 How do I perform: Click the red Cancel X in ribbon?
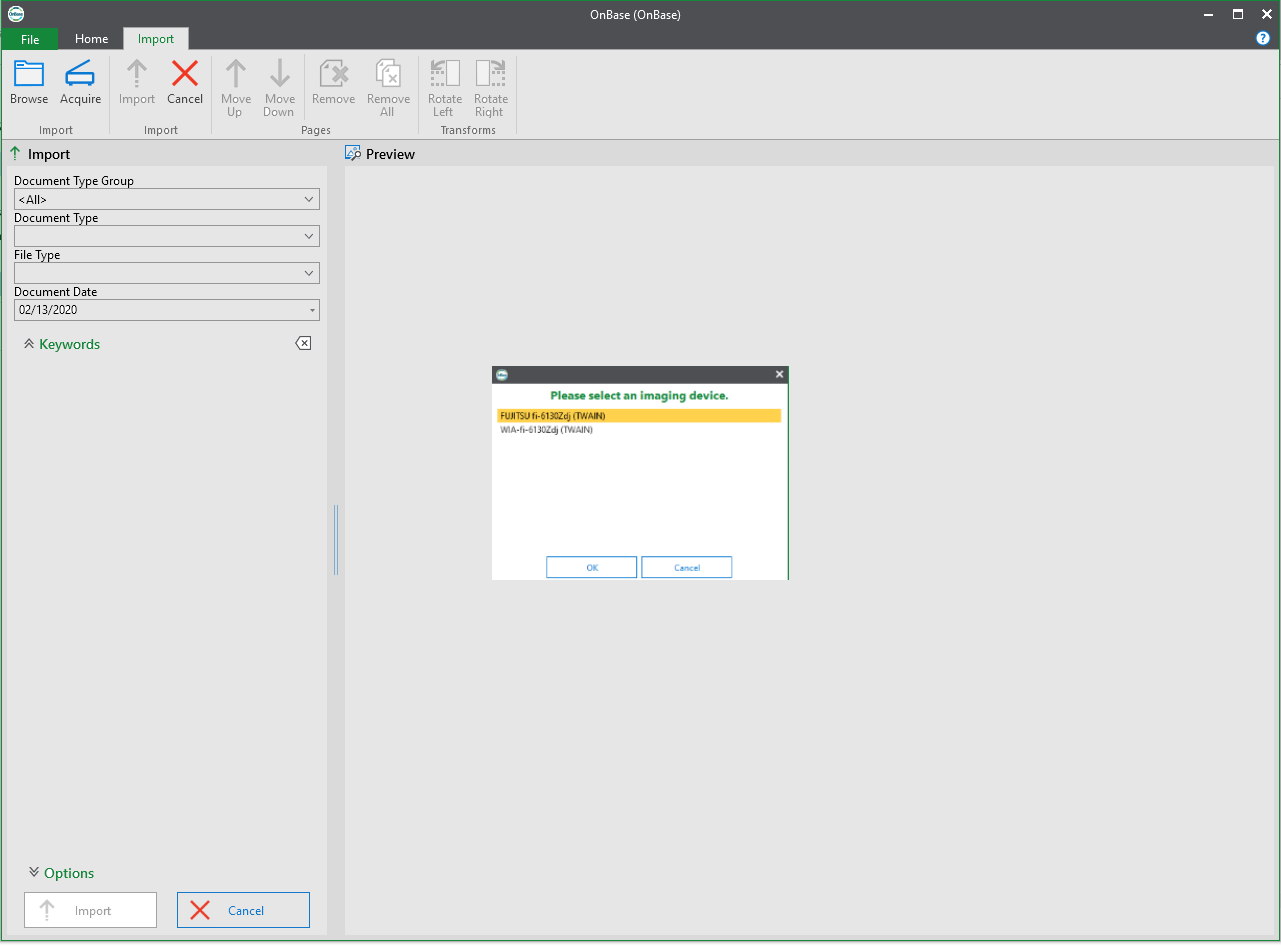coord(185,73)
